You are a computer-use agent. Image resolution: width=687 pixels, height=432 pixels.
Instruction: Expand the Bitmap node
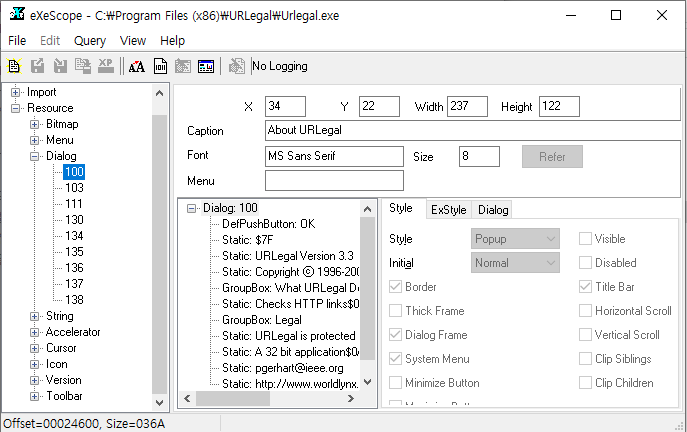35,124
